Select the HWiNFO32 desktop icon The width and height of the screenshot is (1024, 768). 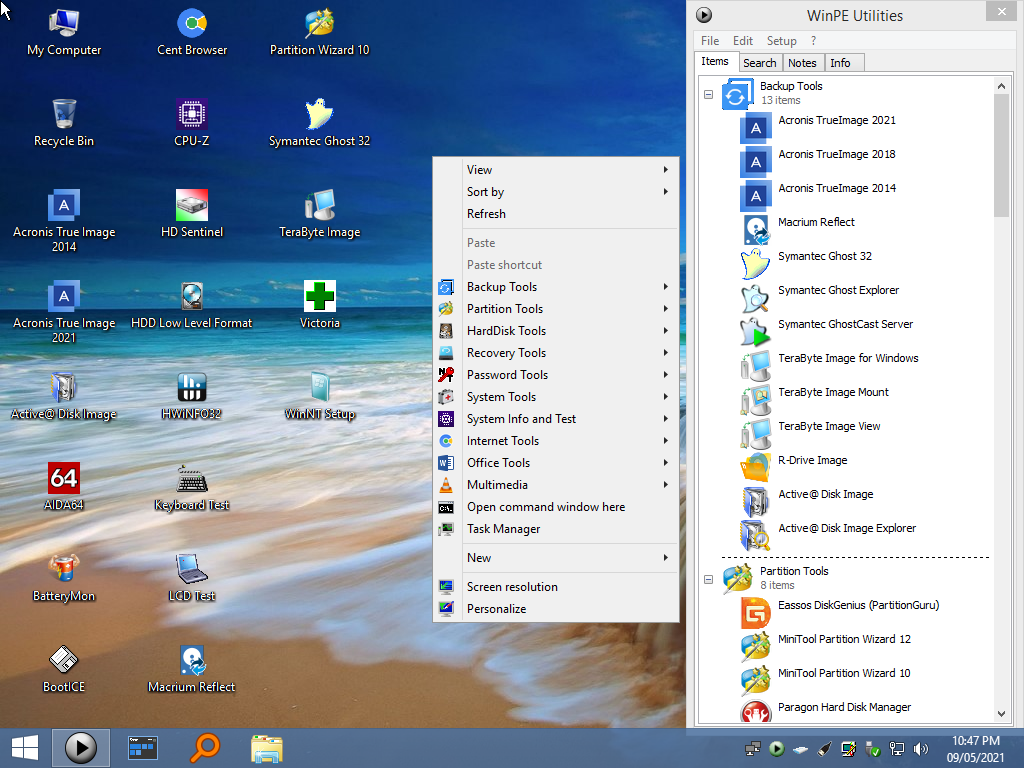click(192, 396)
